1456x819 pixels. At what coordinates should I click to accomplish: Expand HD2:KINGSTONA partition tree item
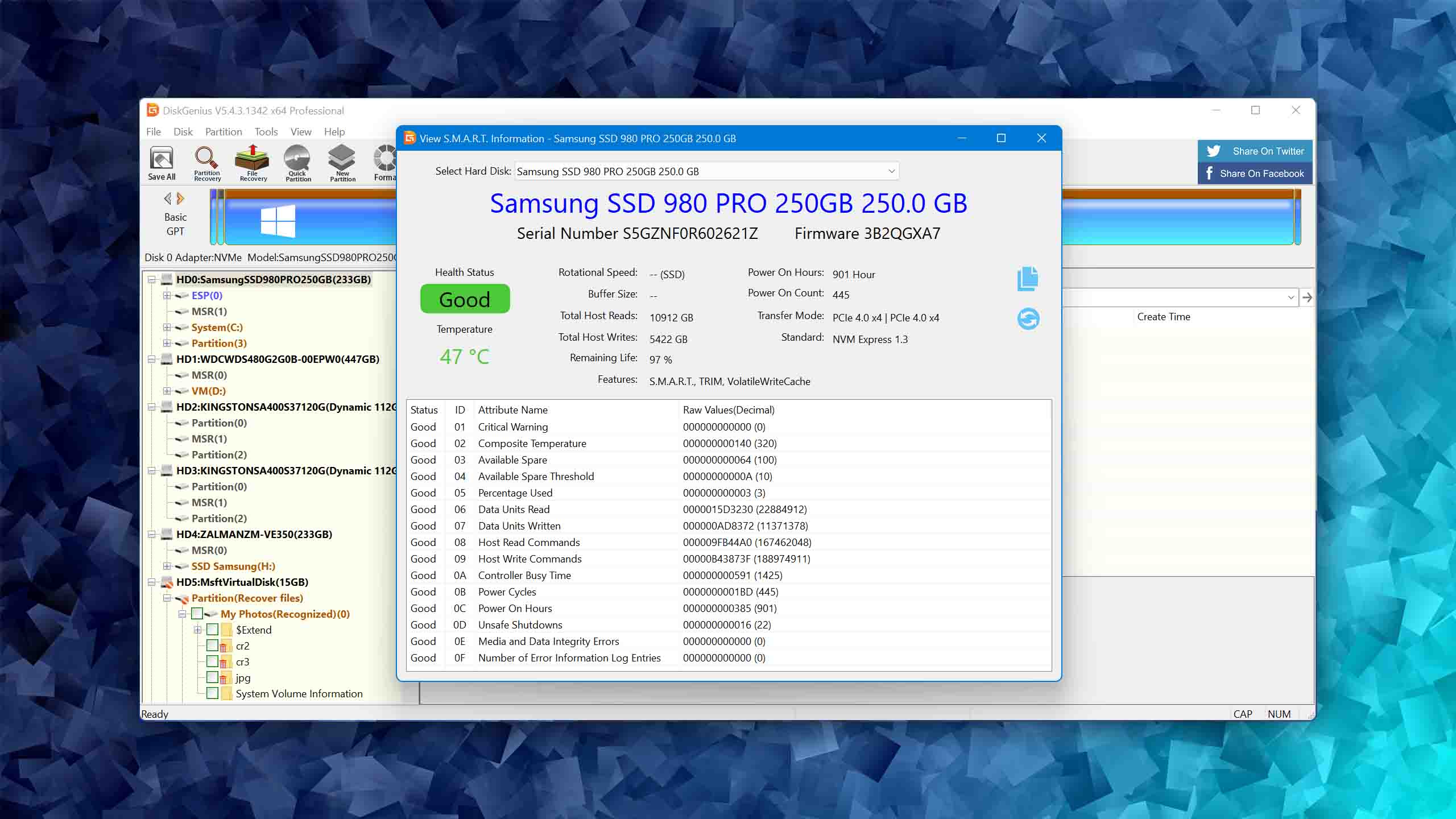point(152,407)
